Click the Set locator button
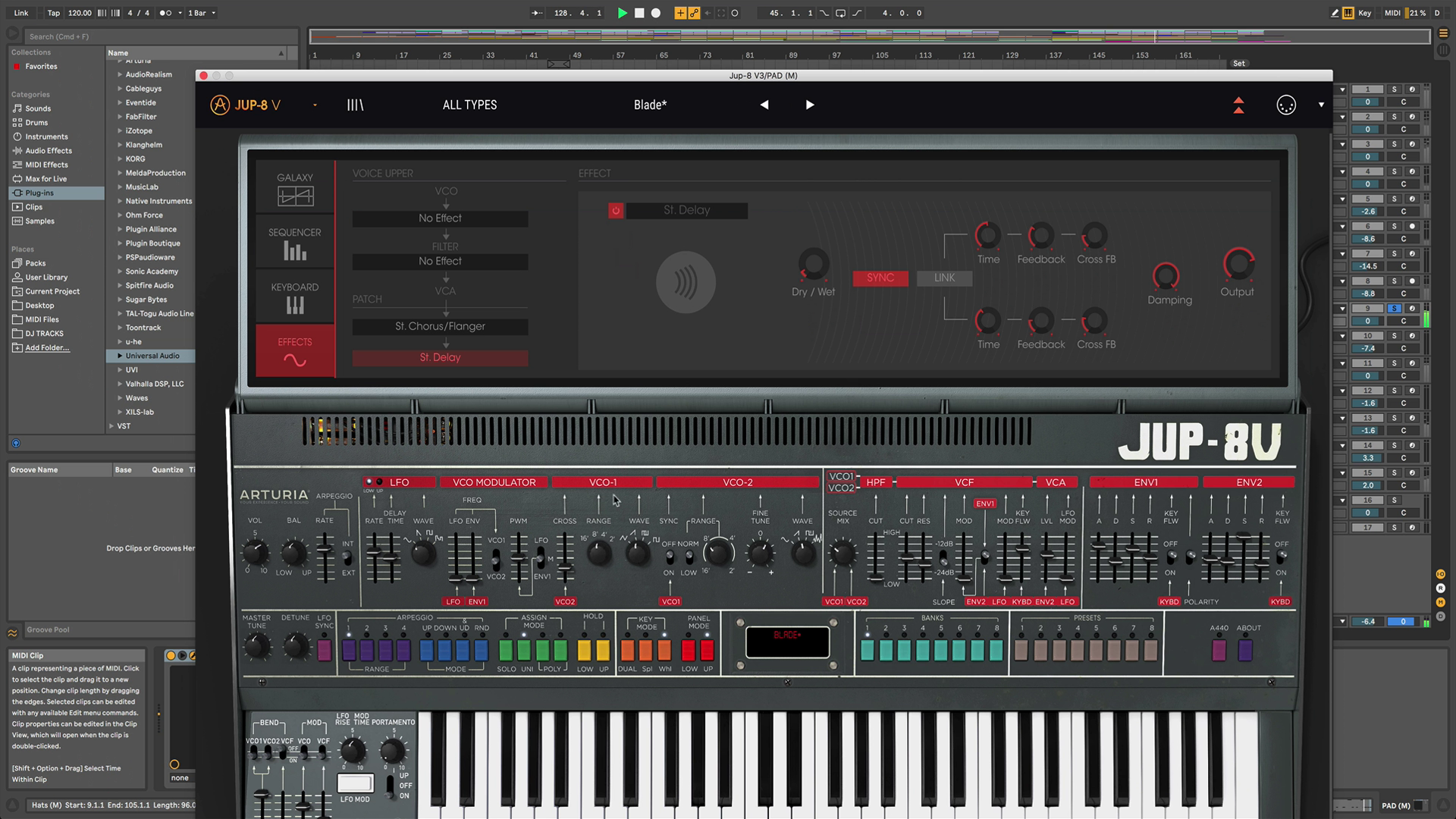 [x=1238, y=64]
